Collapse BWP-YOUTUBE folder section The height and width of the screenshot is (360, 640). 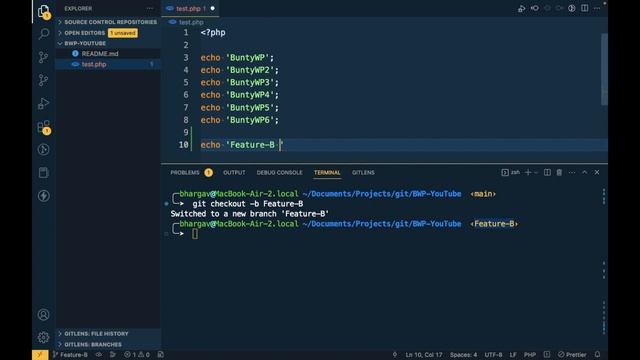click(108, 43)
